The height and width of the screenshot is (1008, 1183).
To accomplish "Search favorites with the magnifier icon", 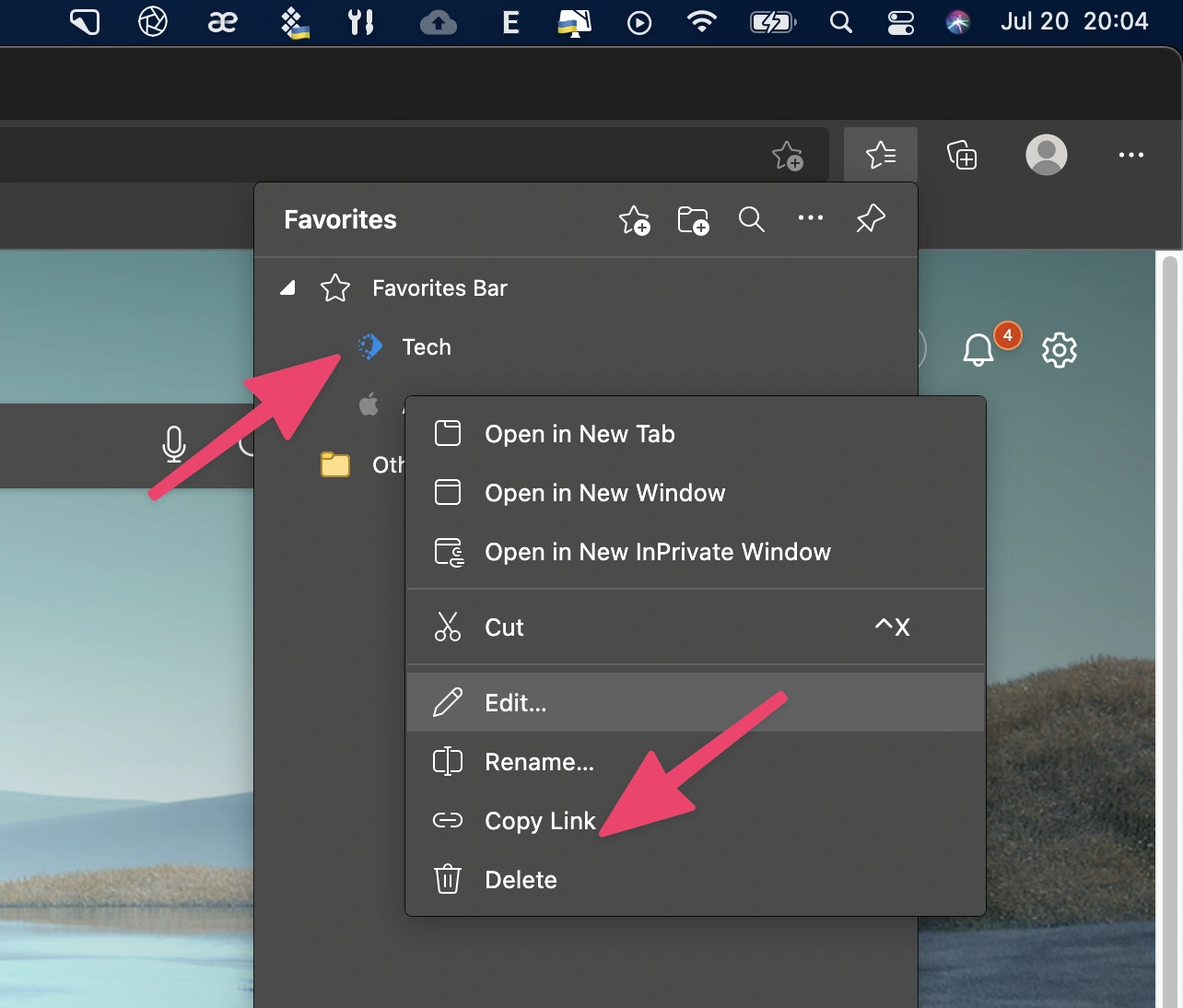I will pyautogui.click(x=752, y=219).
